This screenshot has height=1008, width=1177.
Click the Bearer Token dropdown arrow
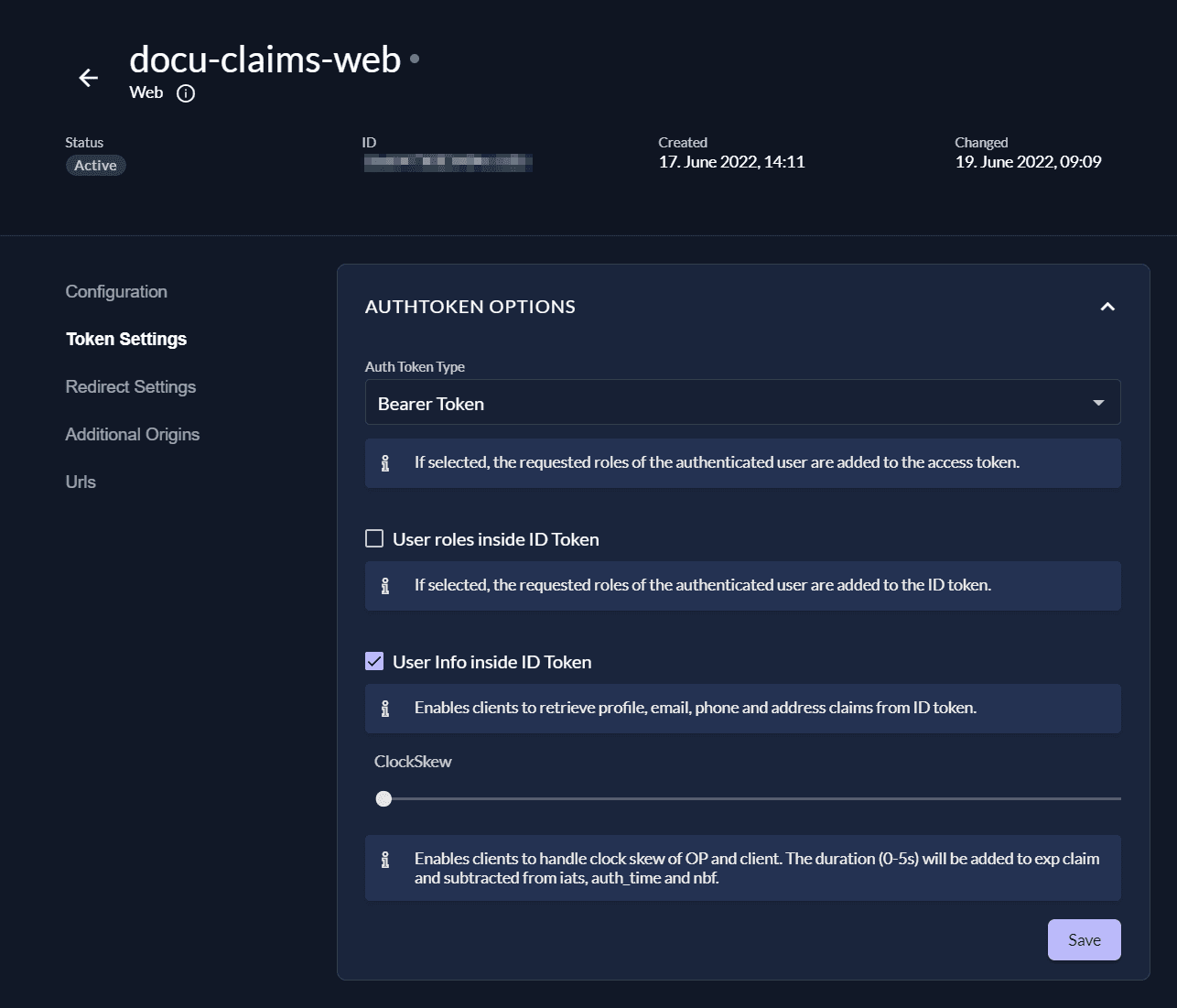1098,403
